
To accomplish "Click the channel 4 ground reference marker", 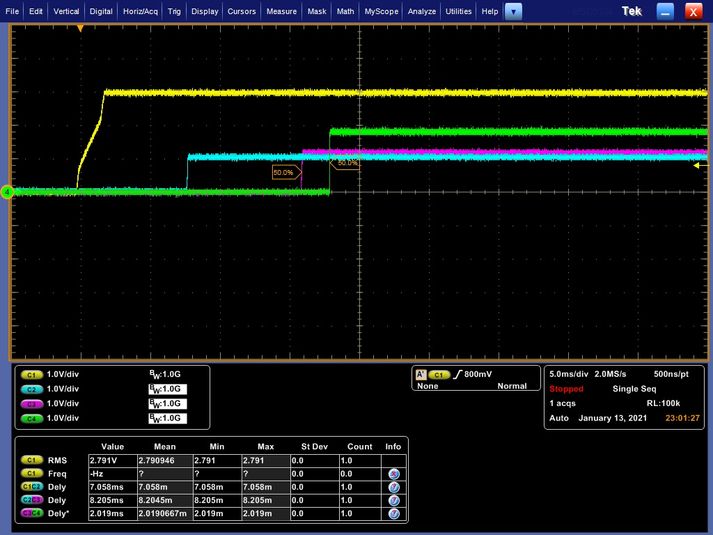I will coord(7,192).
